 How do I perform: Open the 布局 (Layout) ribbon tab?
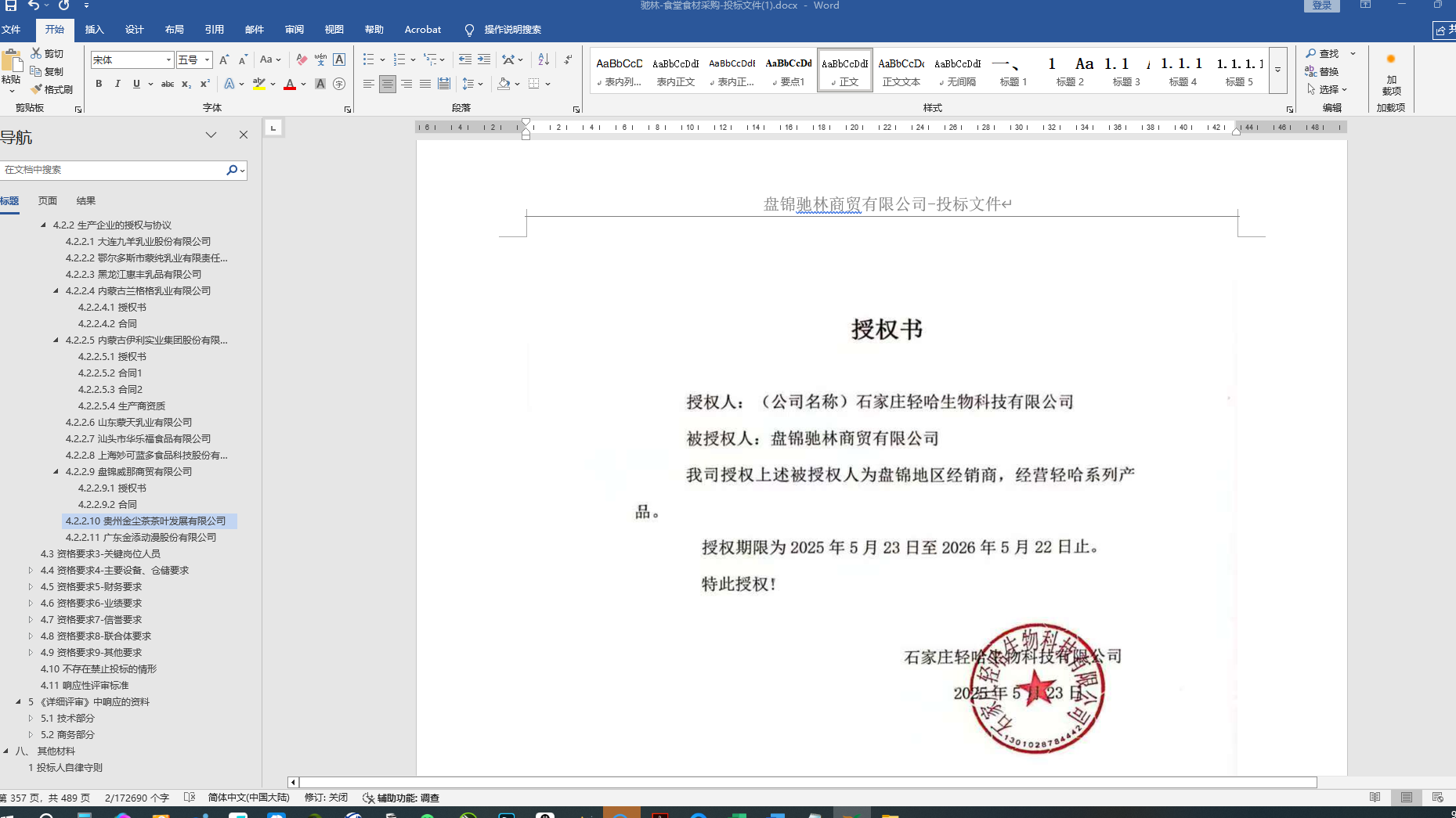tap(175, 30)
